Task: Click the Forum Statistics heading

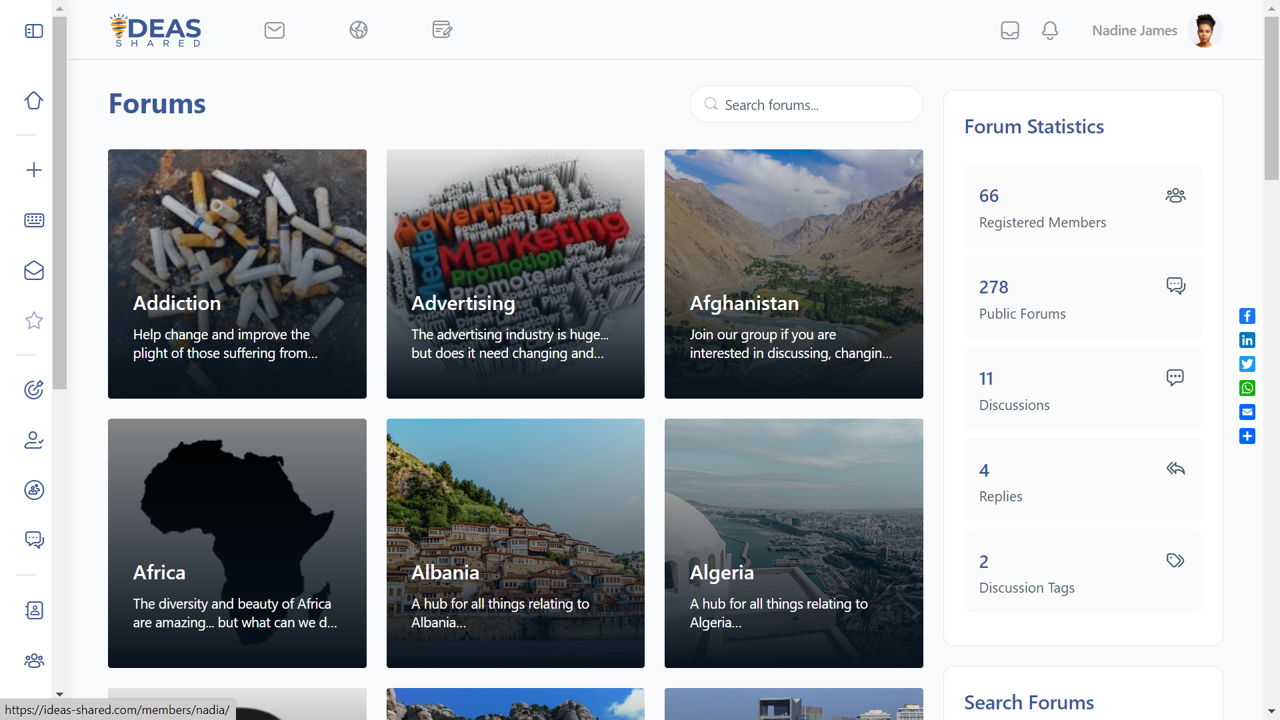Action: point(1034,126)
